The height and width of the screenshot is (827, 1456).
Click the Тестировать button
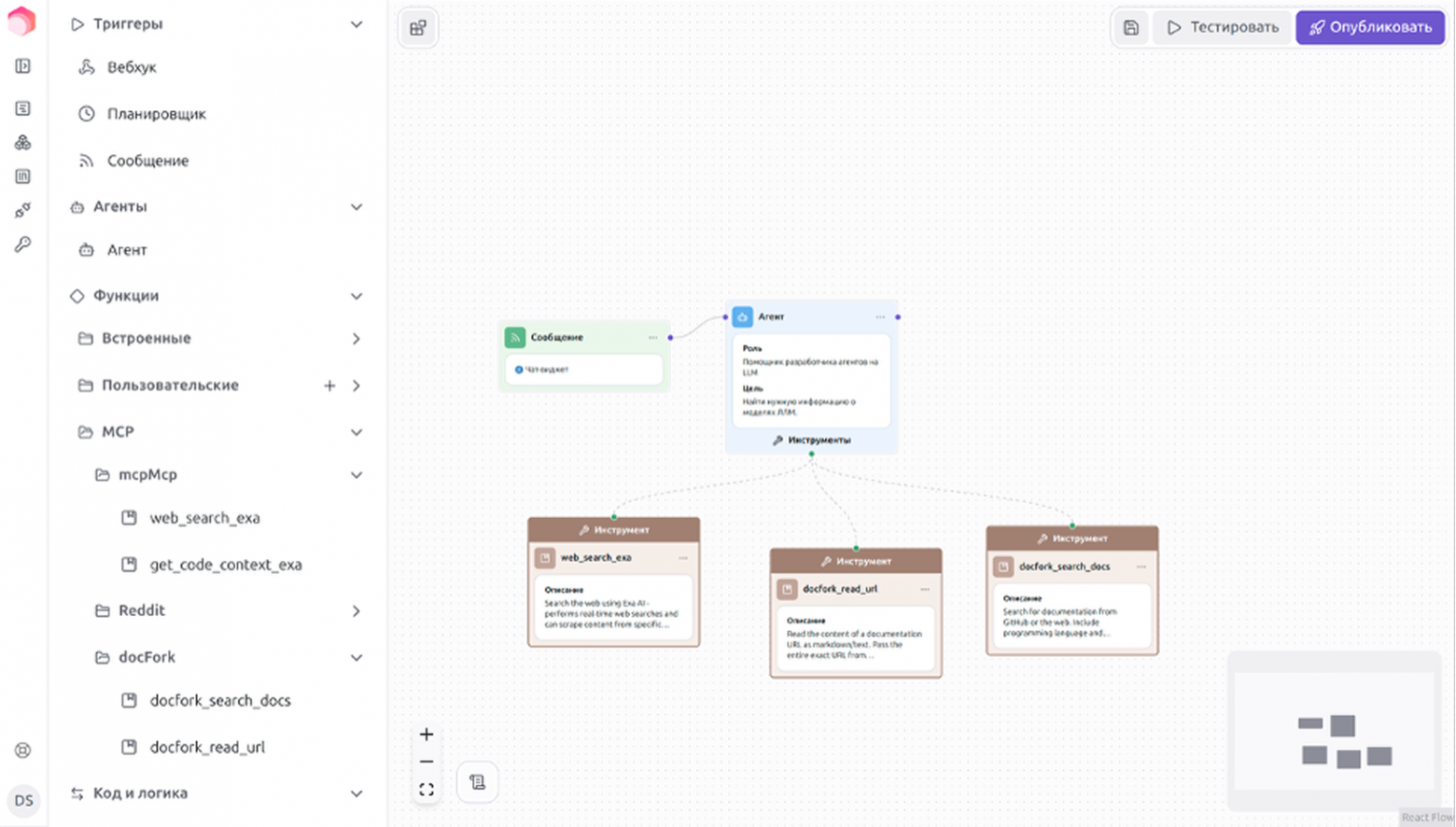click(x=1223, y=28)
